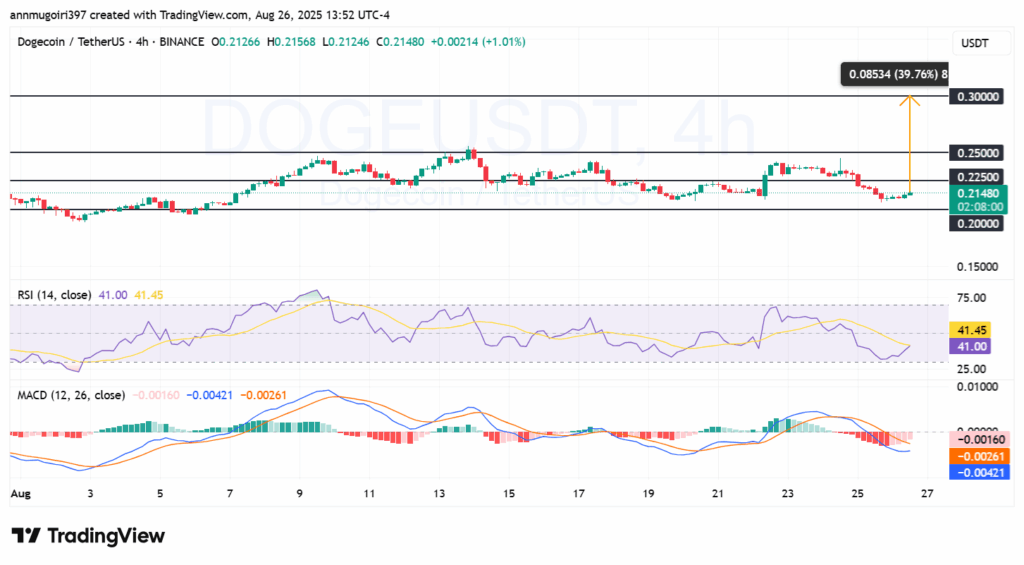Click the annmugoiri397 created with TradingView.com caption
1024x565 pixels.
[x=129, y=15]
